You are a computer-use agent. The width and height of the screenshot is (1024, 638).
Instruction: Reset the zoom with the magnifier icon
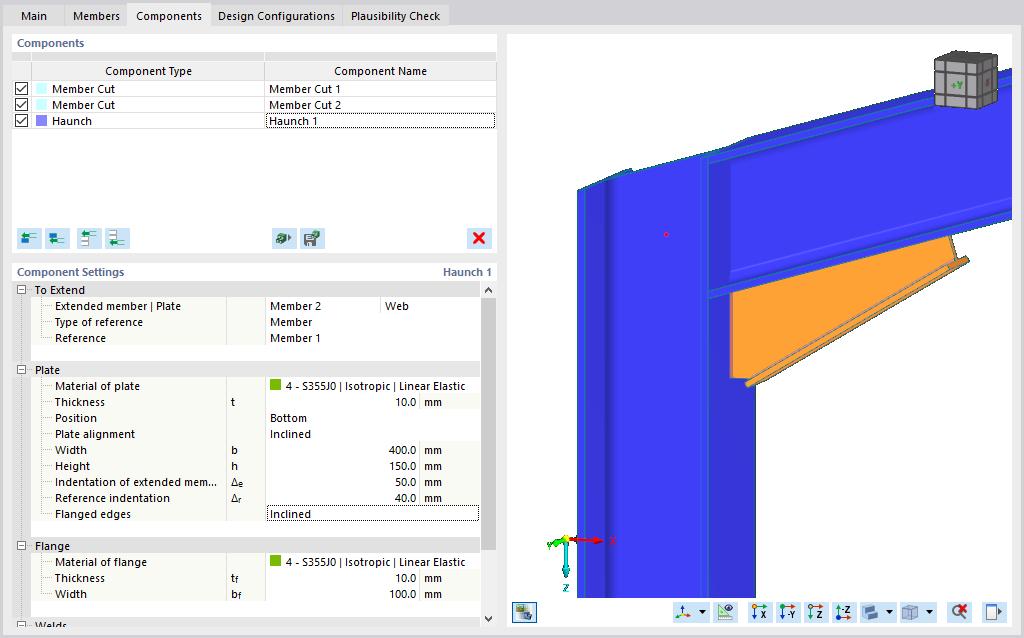pos(958,611)
